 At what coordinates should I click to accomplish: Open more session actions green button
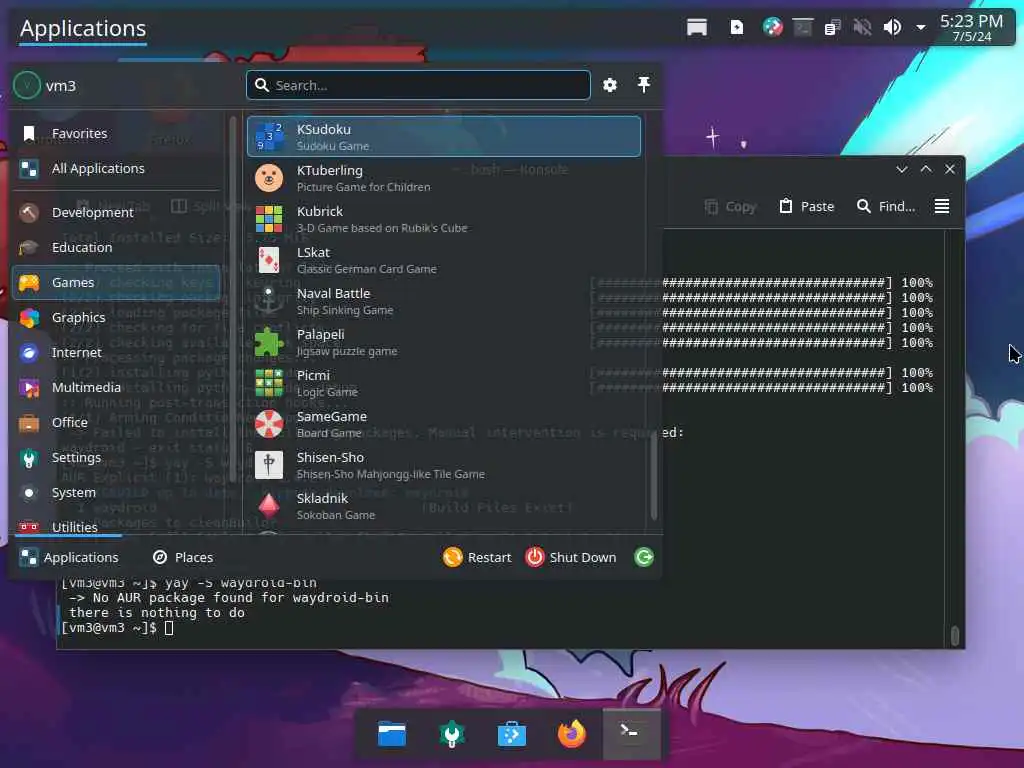point(644,557)
